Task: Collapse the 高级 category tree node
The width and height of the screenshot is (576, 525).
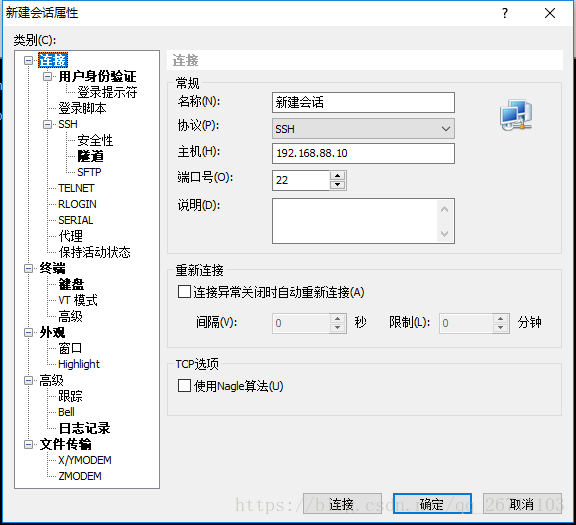Action: [28, 380]
